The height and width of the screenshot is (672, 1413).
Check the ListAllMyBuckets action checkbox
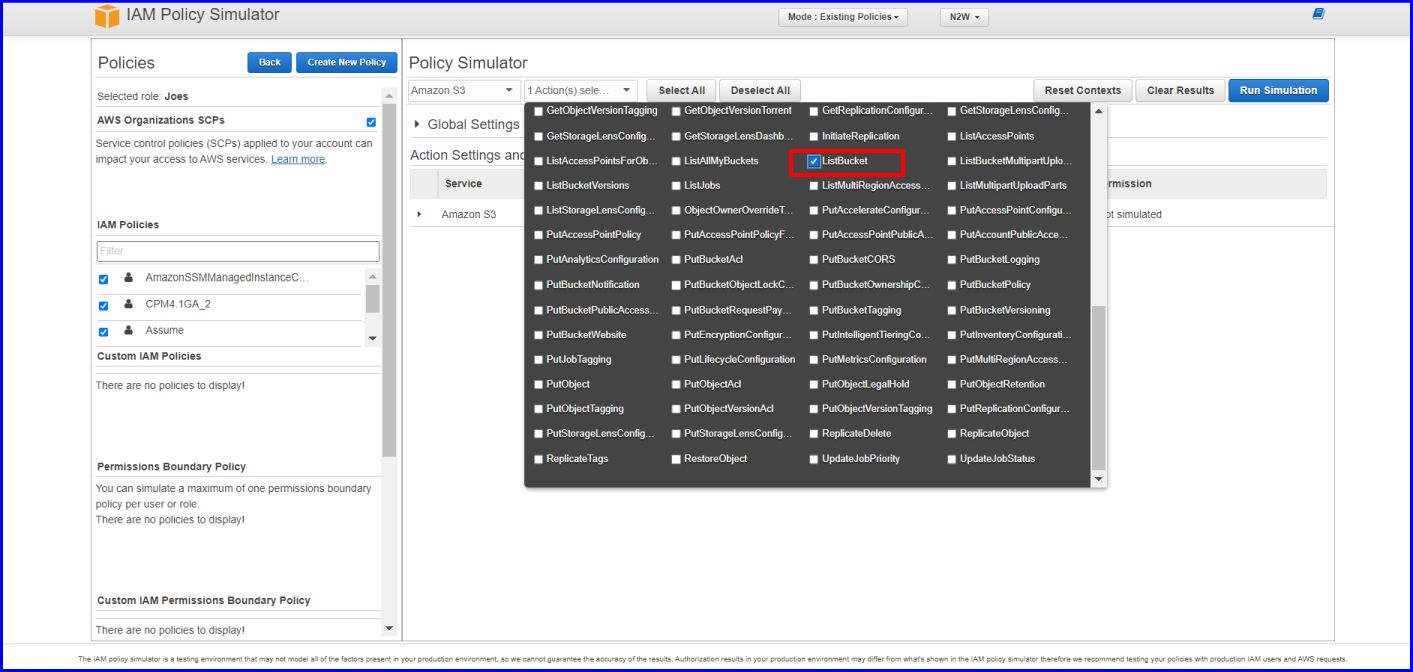tap(676, 161)
